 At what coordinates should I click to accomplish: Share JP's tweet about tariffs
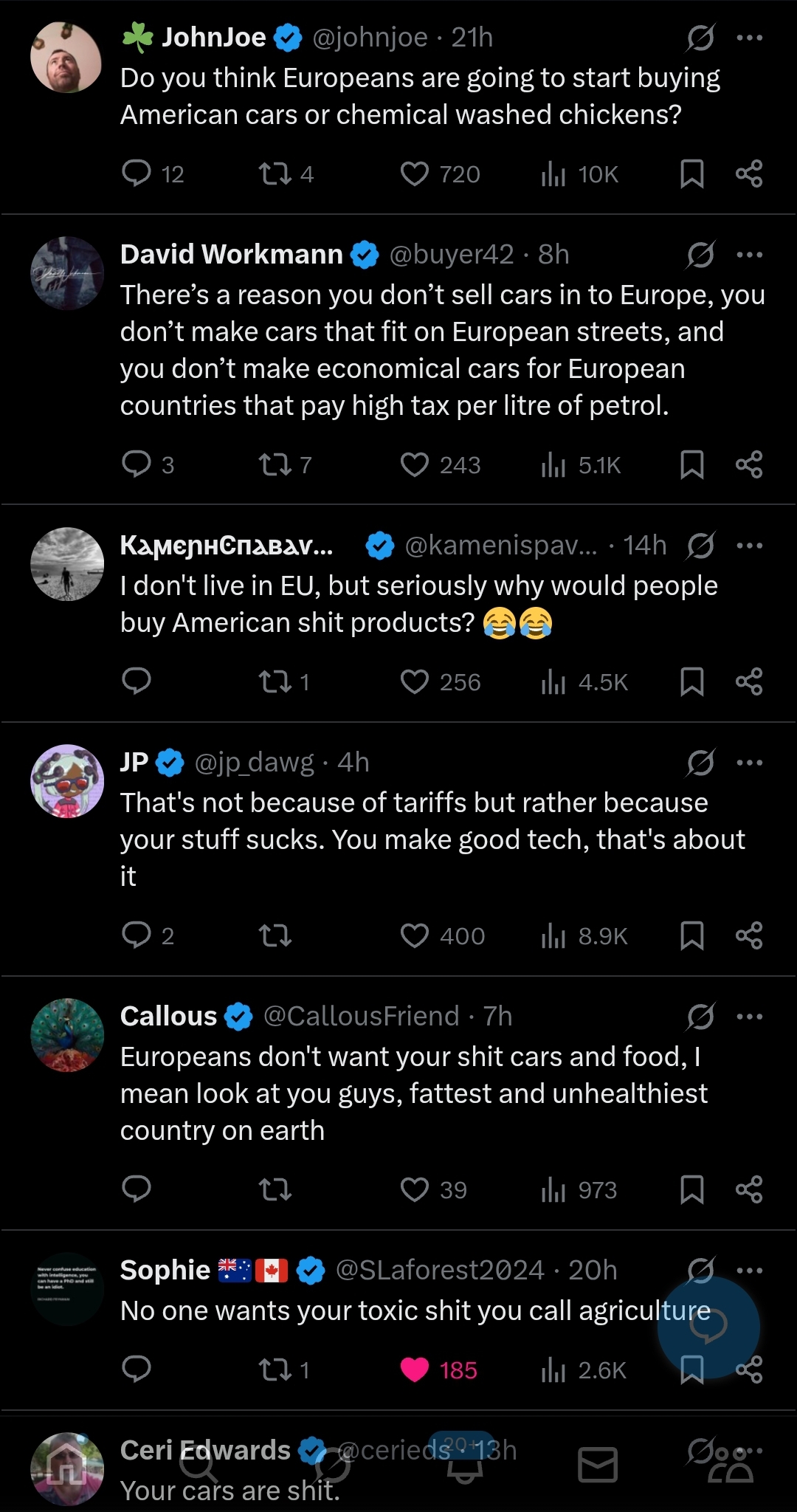tap(749, 935)
